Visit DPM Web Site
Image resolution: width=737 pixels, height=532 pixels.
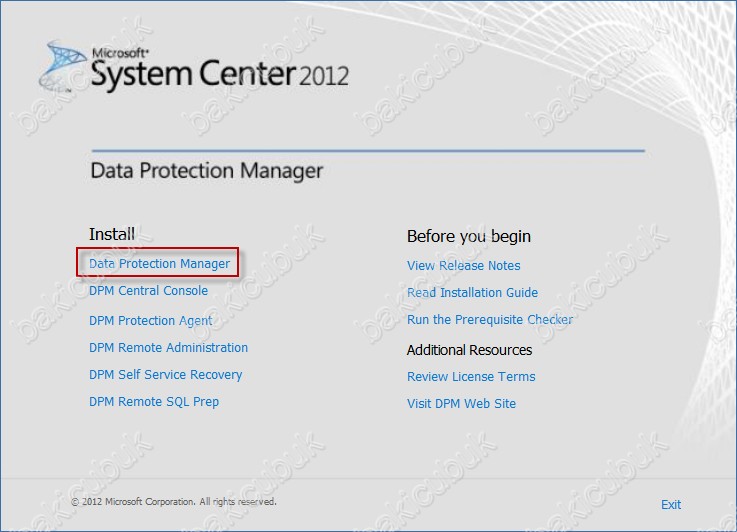(461, 404)
